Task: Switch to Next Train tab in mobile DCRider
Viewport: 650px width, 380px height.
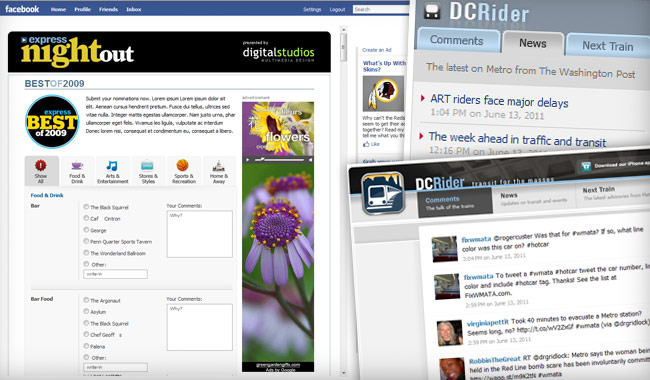Action: click(x=608, y=45)
